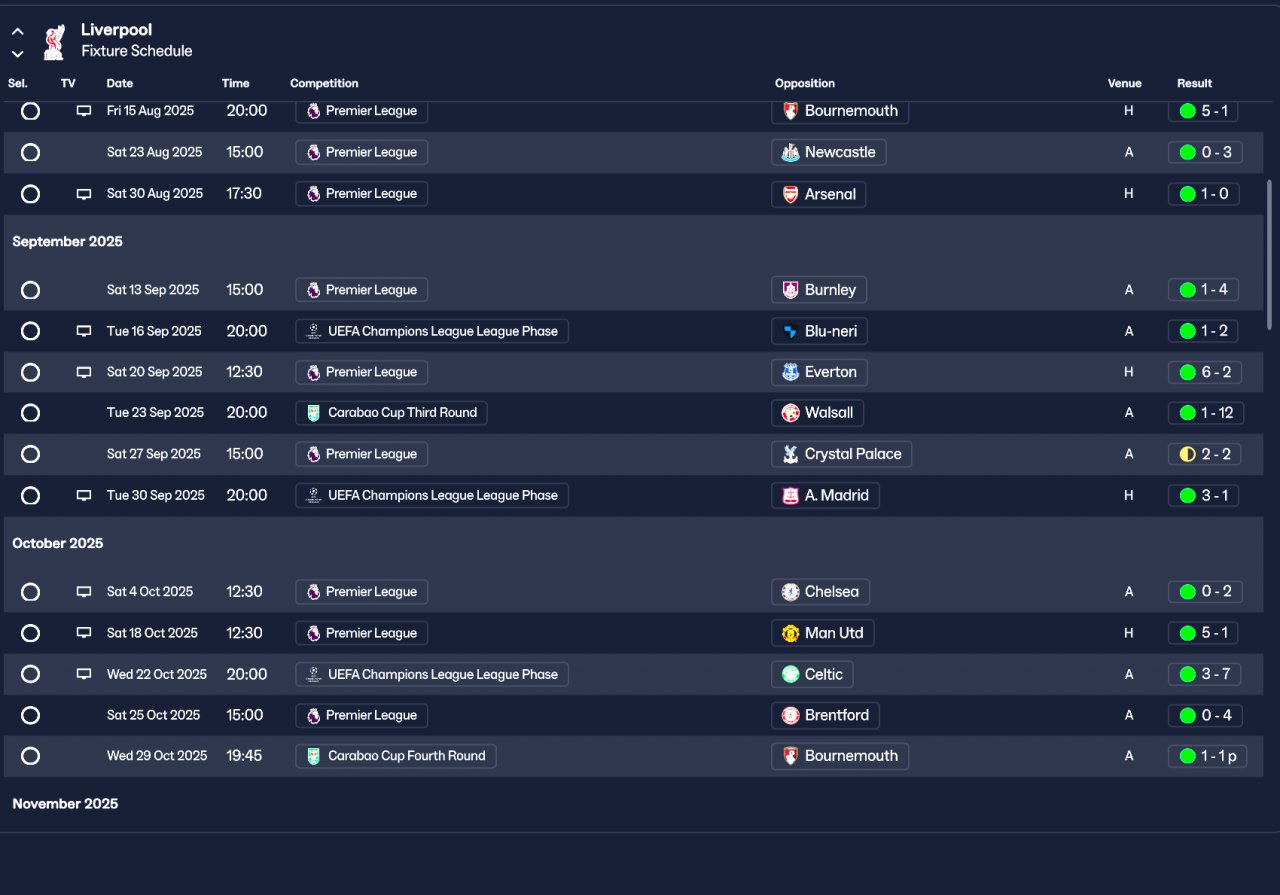This screenshot has width=1280, height=895.
Task: Click the Liverpool club crest
Action: 54,41
